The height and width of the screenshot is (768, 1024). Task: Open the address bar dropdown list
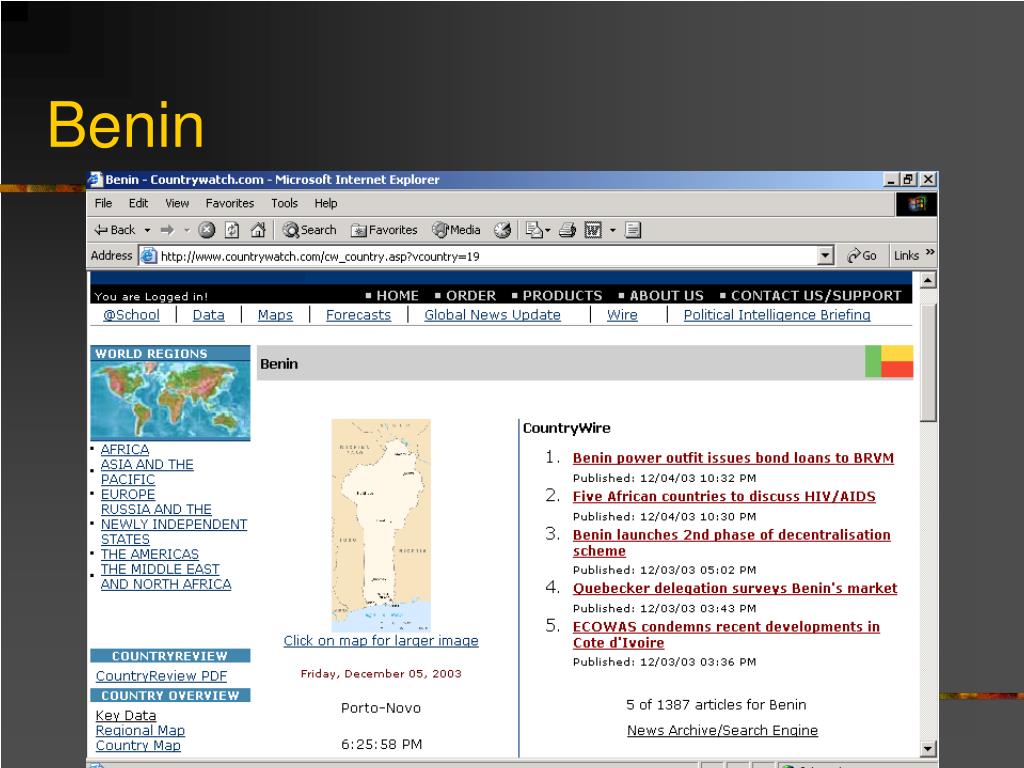825,256
